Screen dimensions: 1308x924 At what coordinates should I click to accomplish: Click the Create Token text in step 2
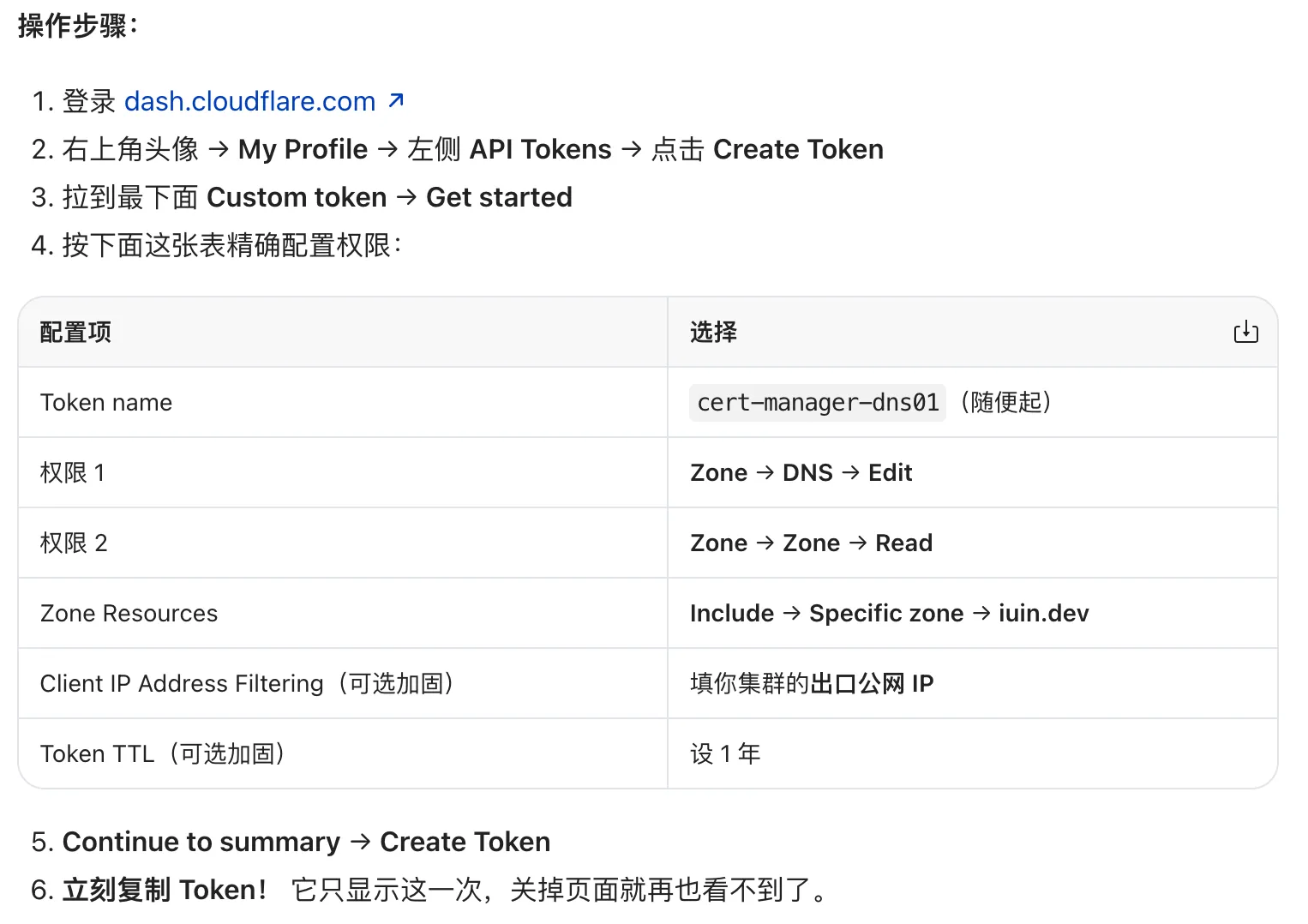tap(798, 149)
